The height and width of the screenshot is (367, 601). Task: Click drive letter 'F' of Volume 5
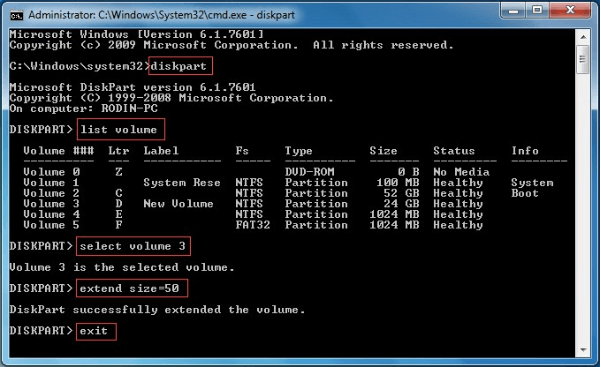point(119,225)
